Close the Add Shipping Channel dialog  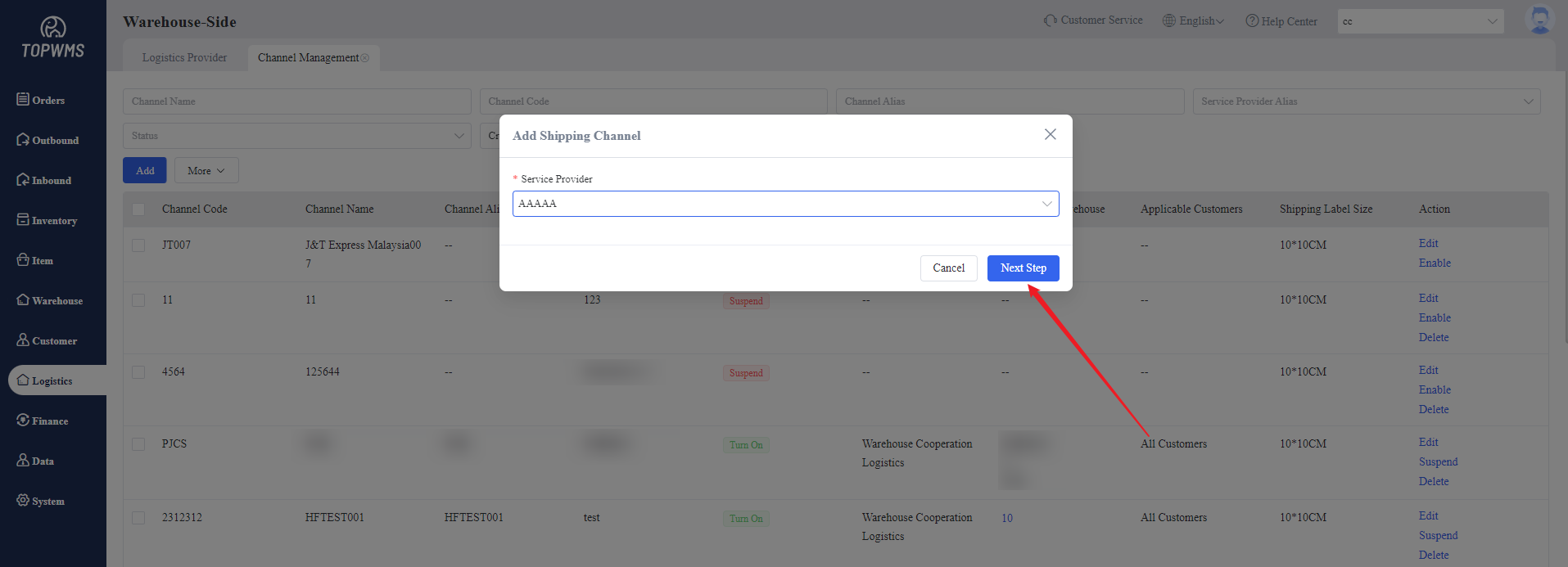(x=1050, y=134)
